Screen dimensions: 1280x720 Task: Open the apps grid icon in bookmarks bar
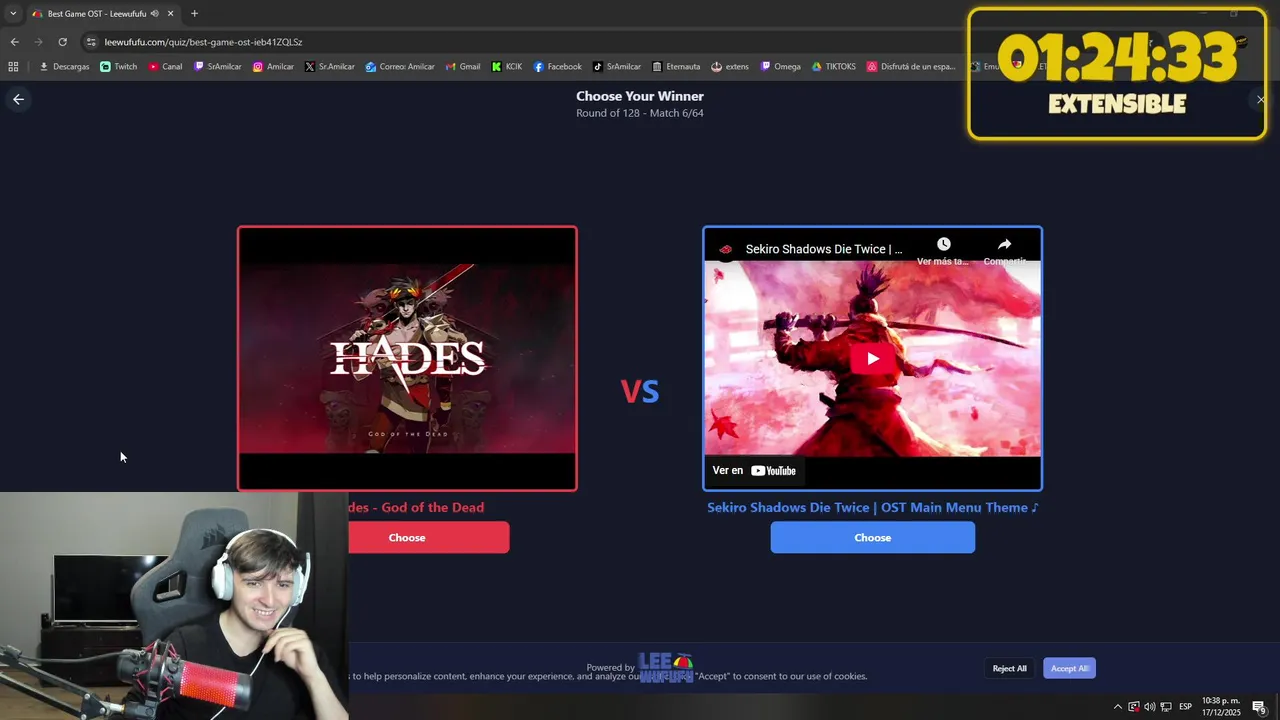(13, 67)
